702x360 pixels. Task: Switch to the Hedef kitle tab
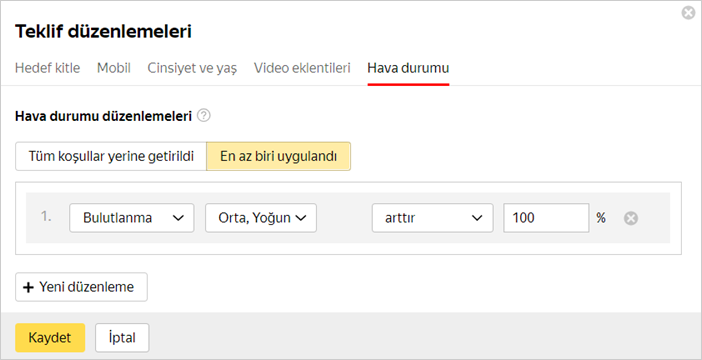47,68
